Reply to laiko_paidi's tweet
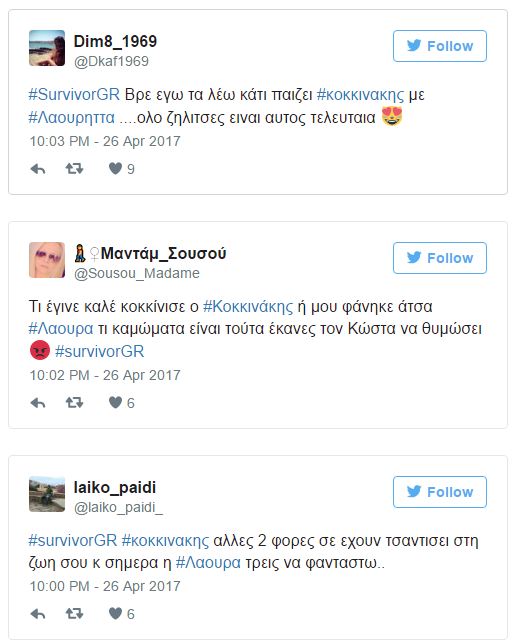 coord(38,614)
